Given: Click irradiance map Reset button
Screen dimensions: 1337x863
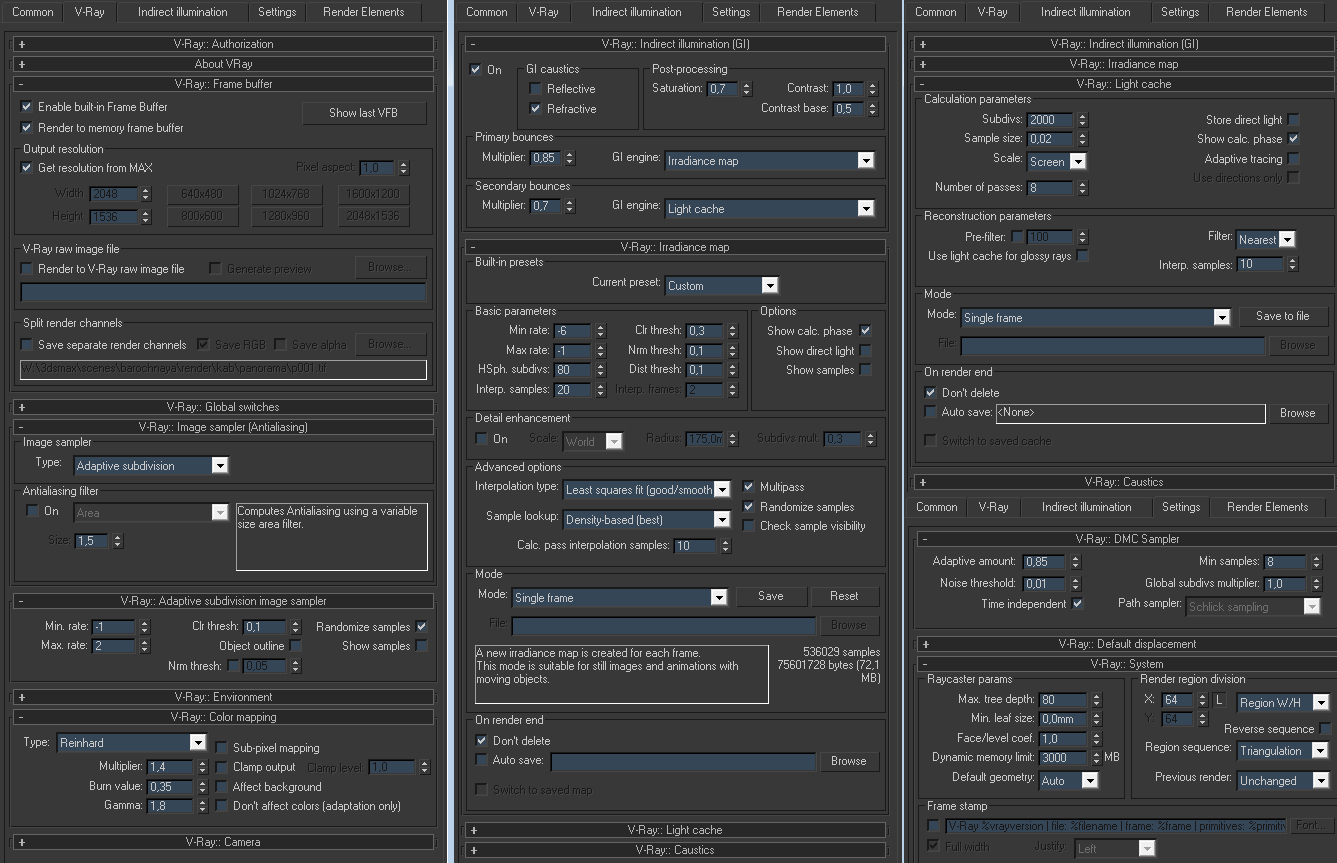Looking at the screenshot, I should [844, 596].
